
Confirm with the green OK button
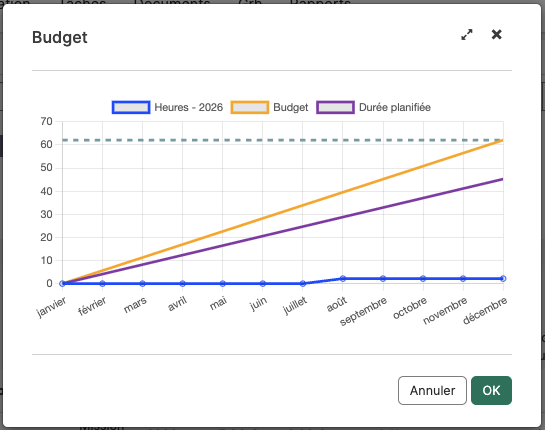point(491,390)
